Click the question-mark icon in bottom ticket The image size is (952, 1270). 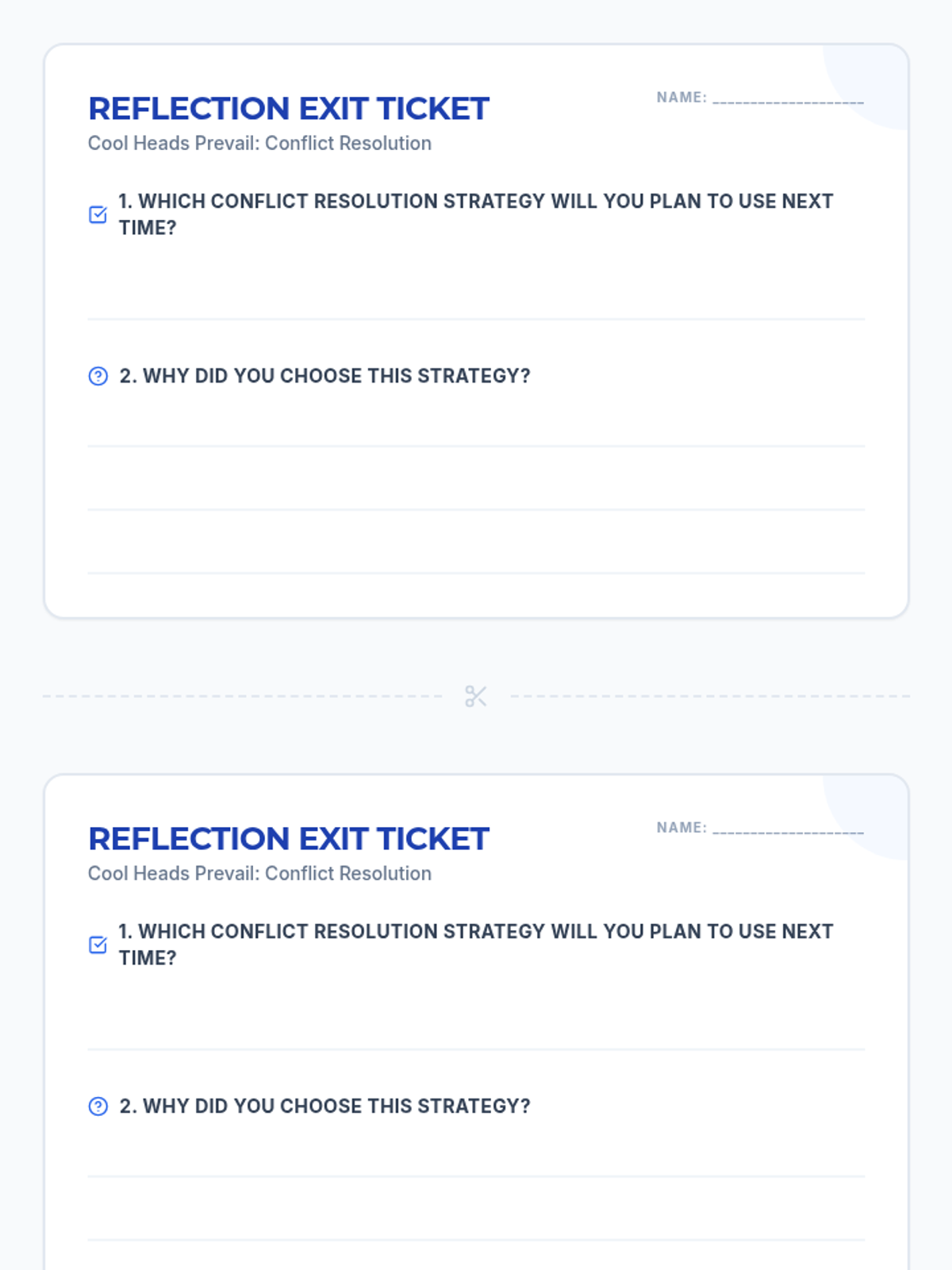(x=98, y=1106)
